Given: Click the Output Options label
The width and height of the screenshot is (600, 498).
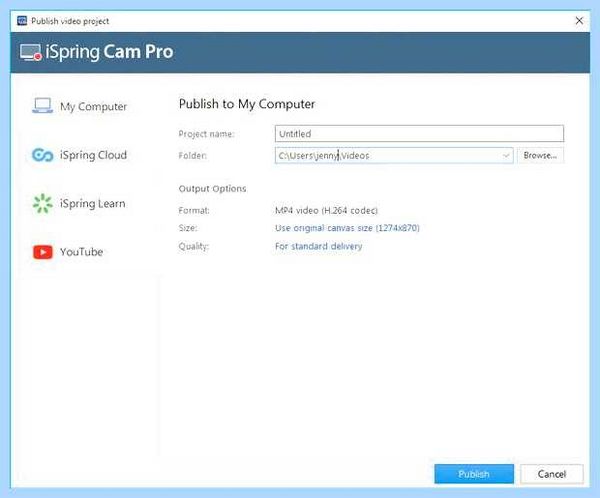Looking at the screenshot, I should [212, 189].
